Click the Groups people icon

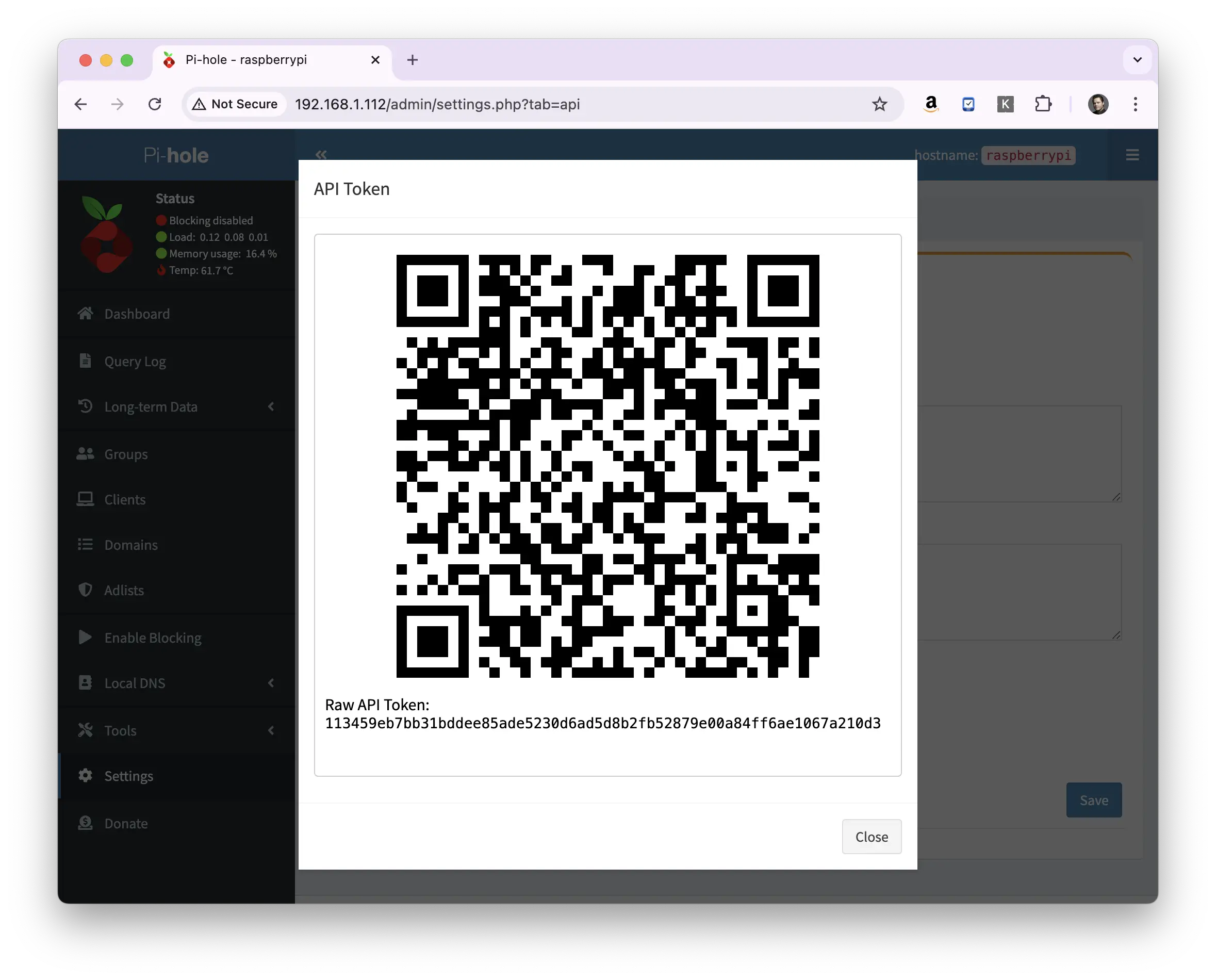pyautogui.click(x=85, y=454)
